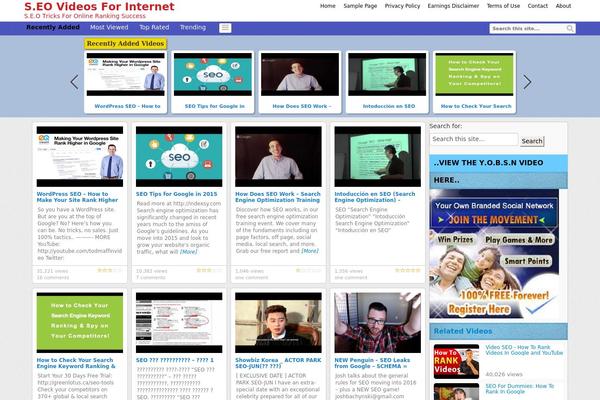Open title link SEO Tips for Google in 2015

coord(176,194)
